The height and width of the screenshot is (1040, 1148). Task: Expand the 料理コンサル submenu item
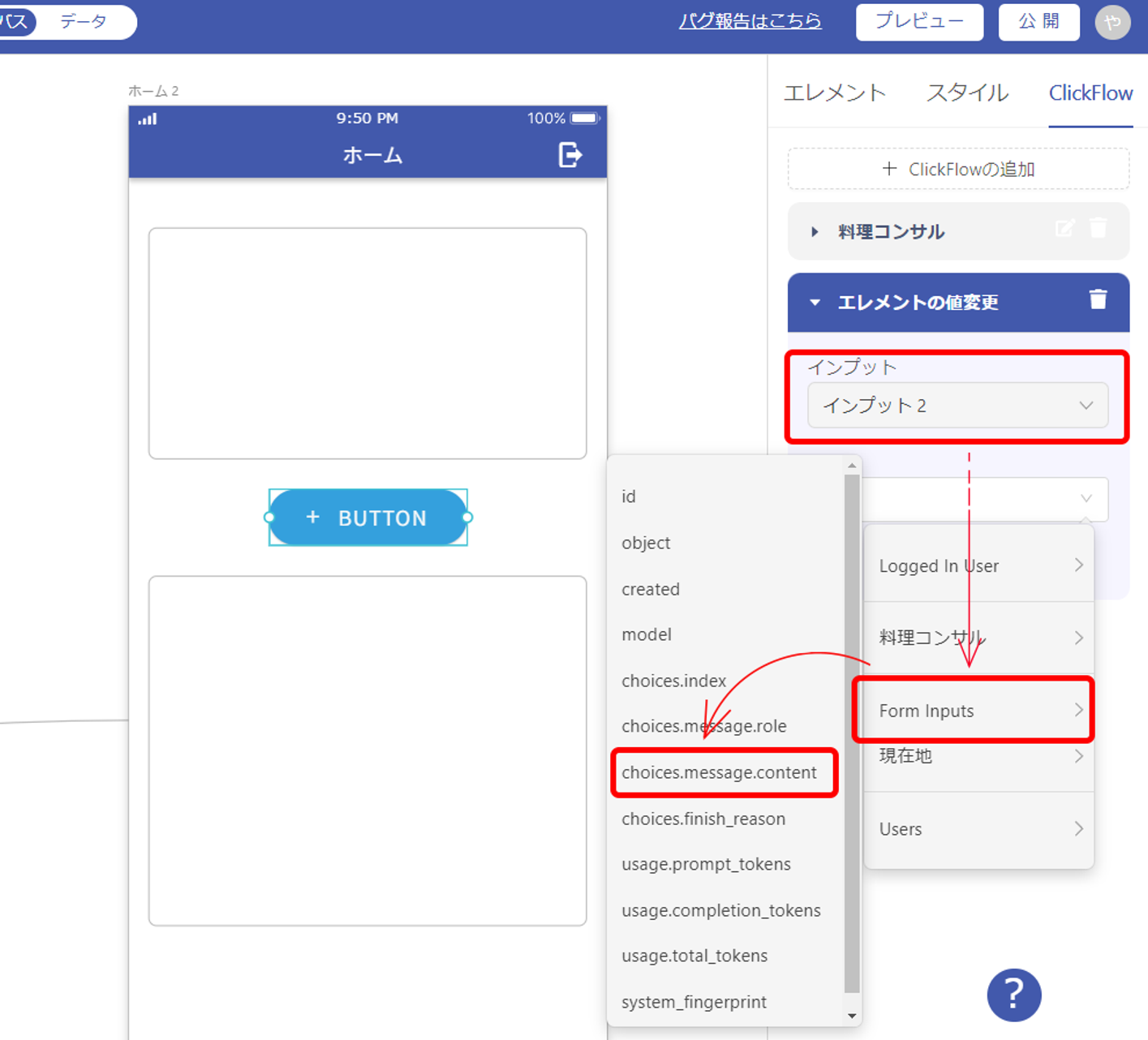(978, 638)
